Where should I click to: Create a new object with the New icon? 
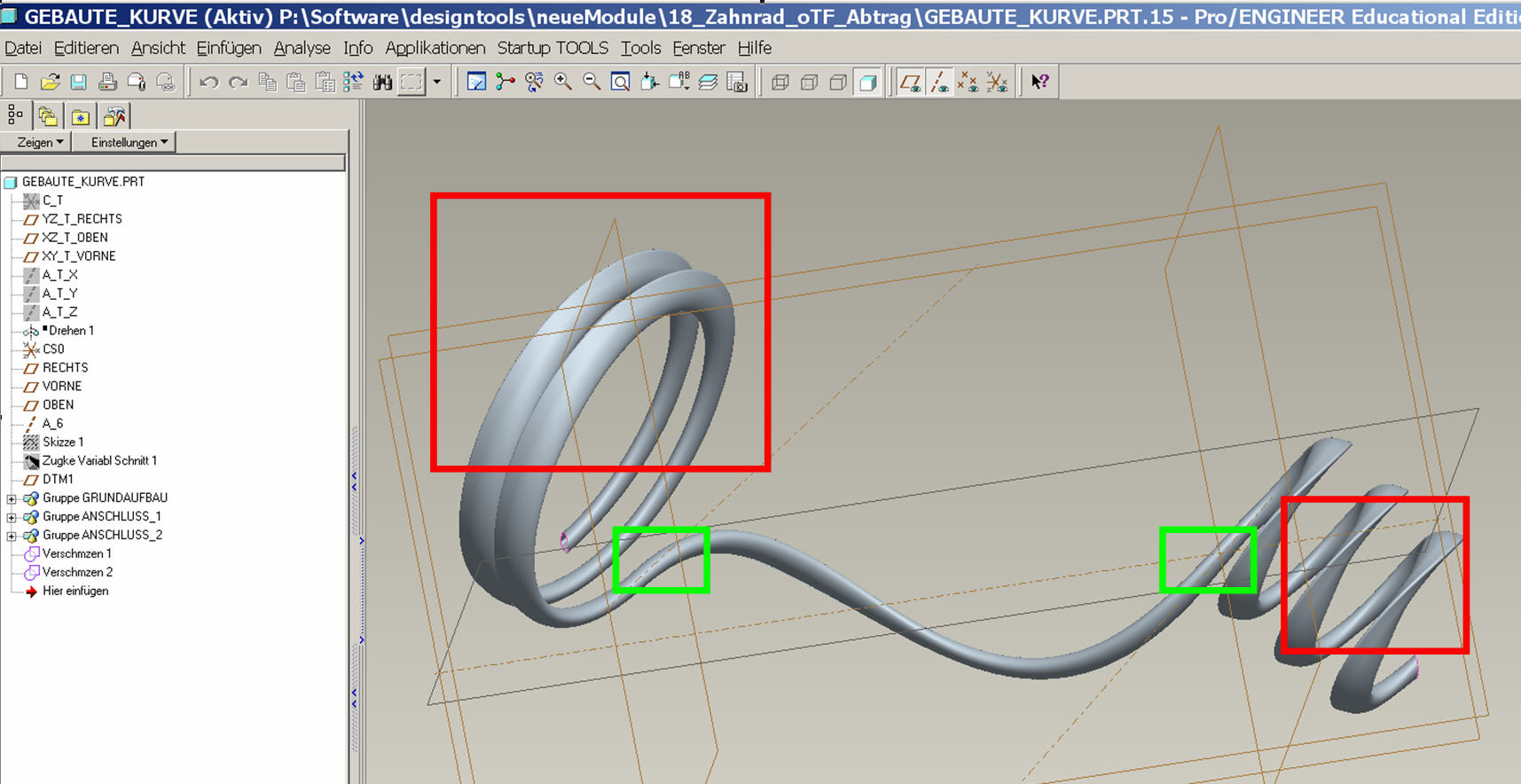pyautogui.click(x=21, y=82)
